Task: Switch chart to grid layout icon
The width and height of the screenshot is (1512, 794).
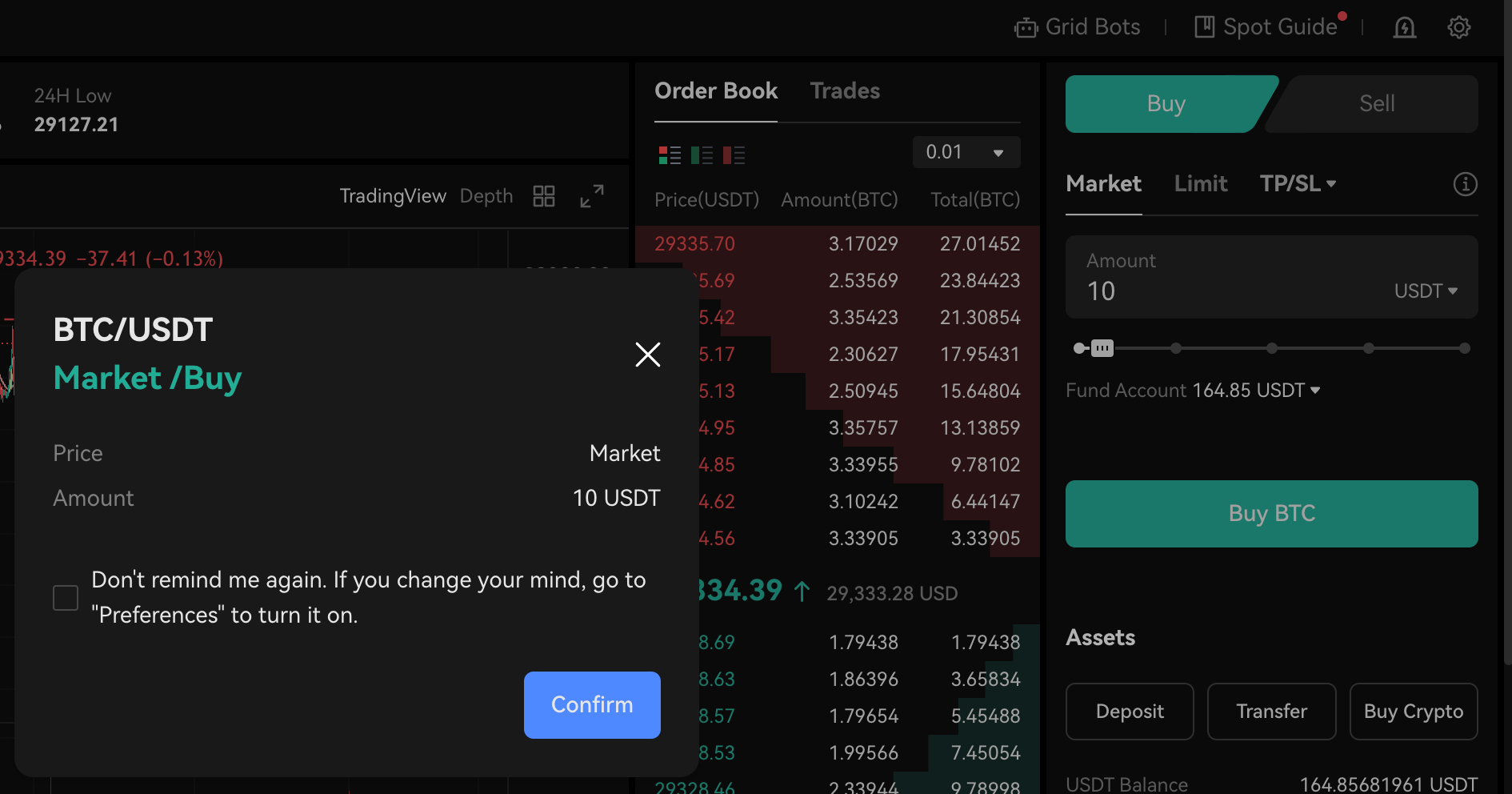Action: [x=544, y=196]
